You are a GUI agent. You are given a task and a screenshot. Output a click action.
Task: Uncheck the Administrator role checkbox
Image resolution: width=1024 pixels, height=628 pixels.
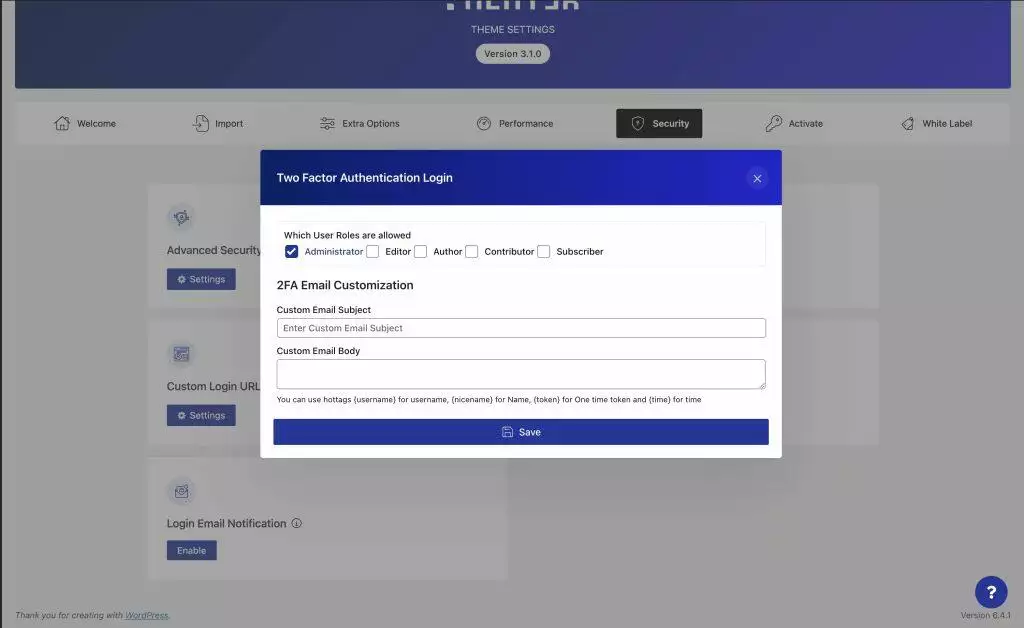292,252
